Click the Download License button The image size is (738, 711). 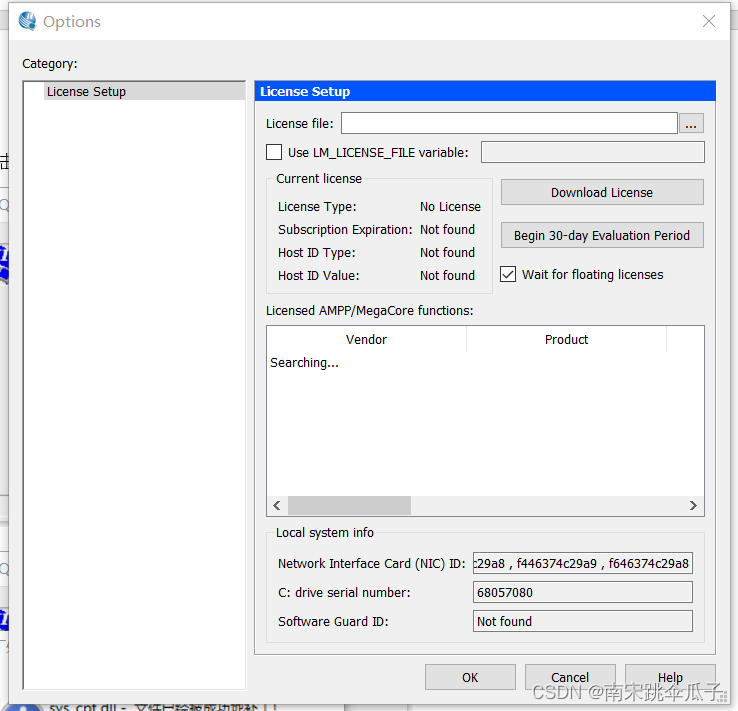coord(602,192)
